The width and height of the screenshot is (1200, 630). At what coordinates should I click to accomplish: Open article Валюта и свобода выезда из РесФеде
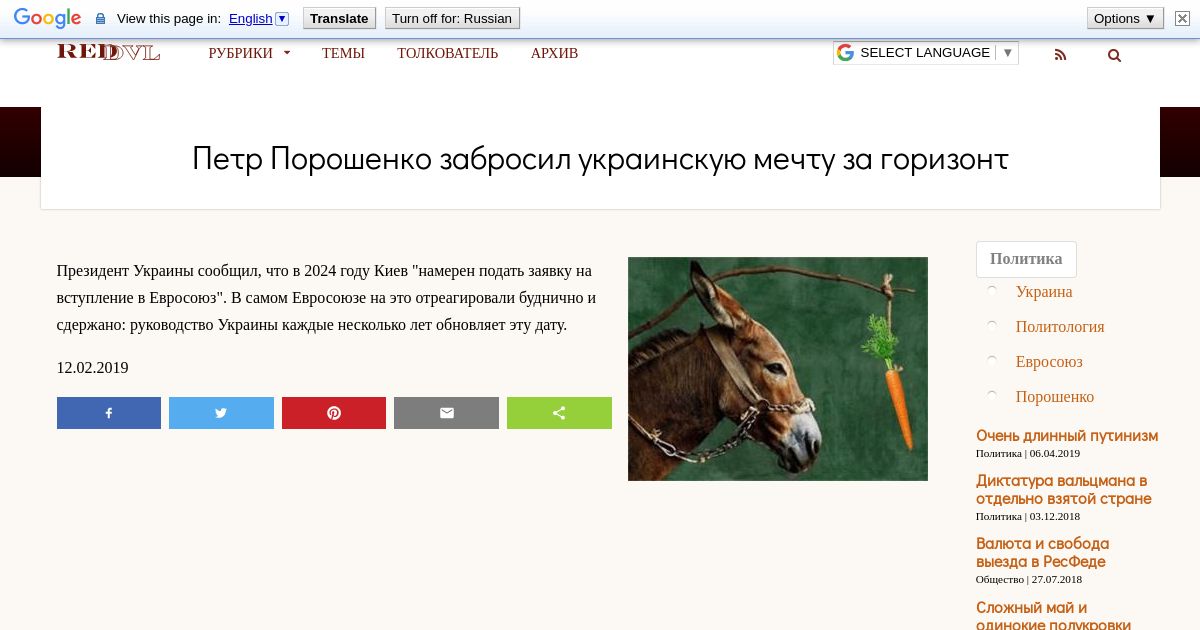[1043, 553]
